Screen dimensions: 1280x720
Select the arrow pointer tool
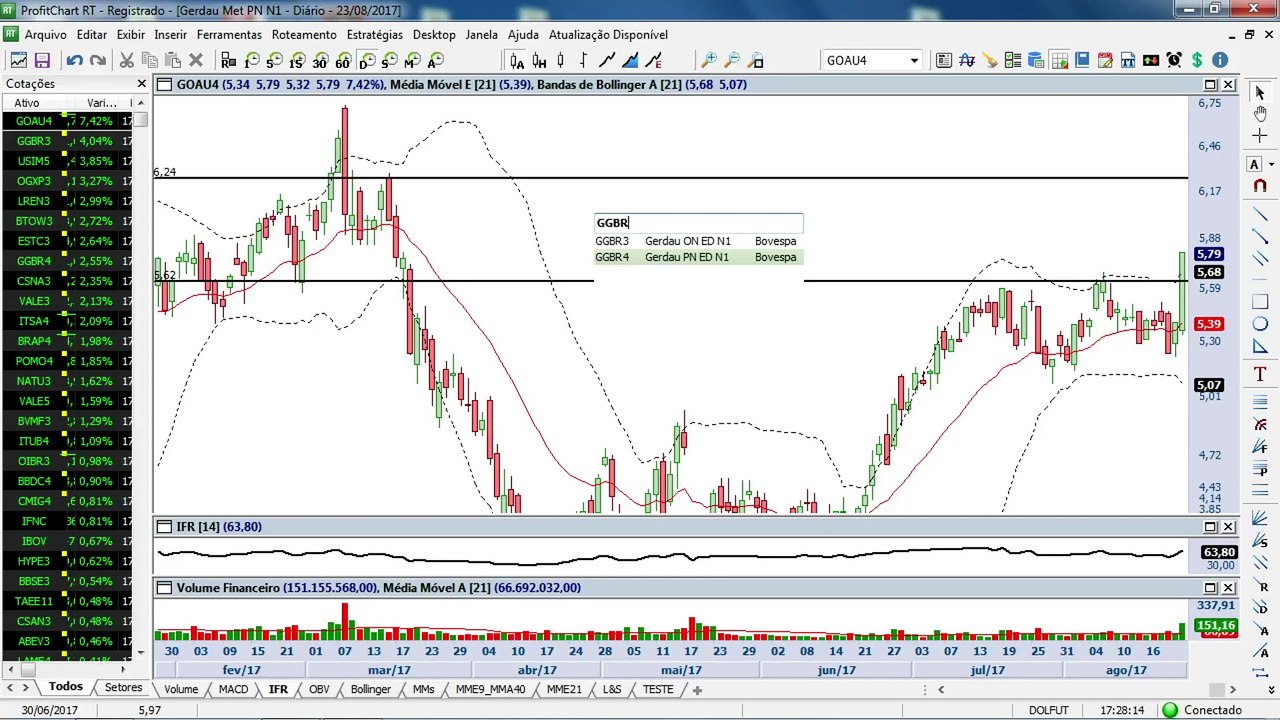click(1260, 92)
